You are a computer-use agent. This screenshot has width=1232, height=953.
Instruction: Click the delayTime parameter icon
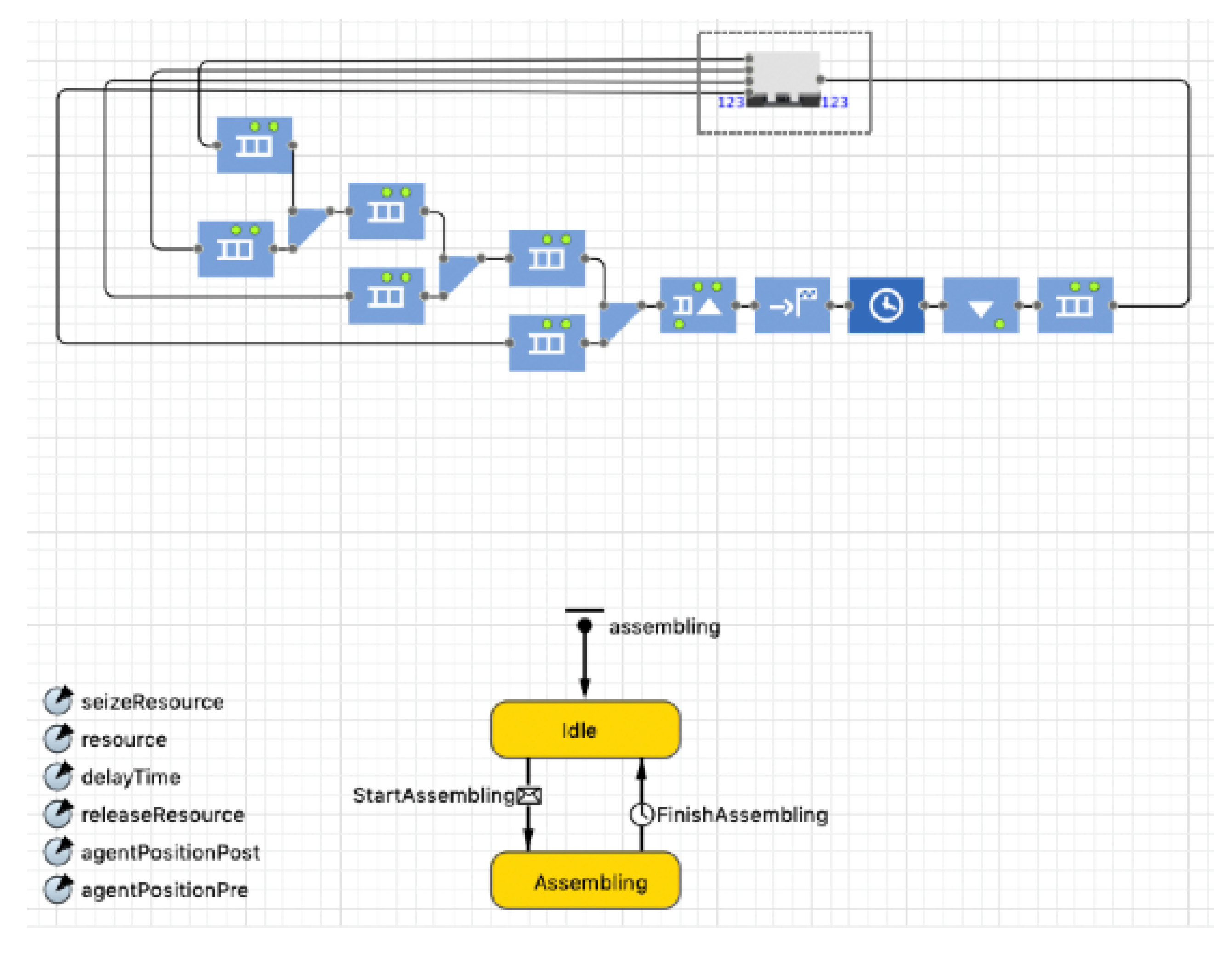pos(58,776)
